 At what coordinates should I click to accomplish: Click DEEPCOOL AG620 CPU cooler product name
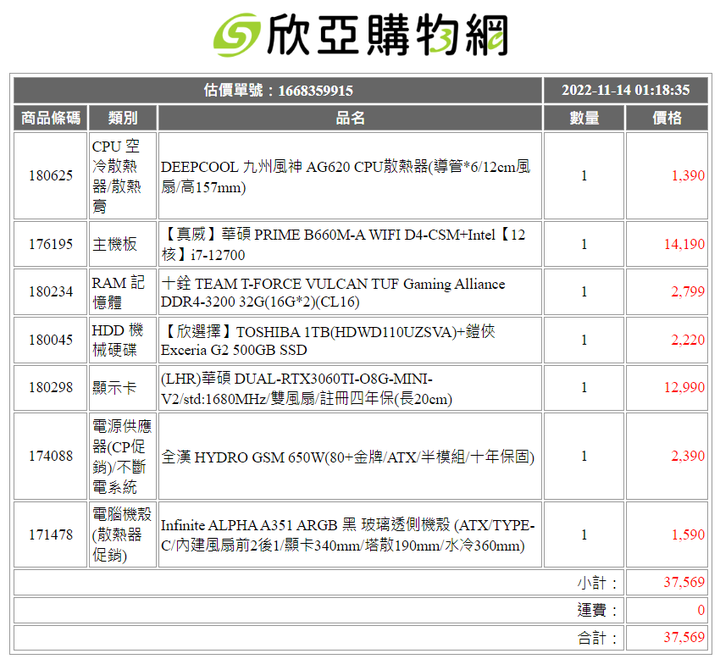(x=345, y=176)
